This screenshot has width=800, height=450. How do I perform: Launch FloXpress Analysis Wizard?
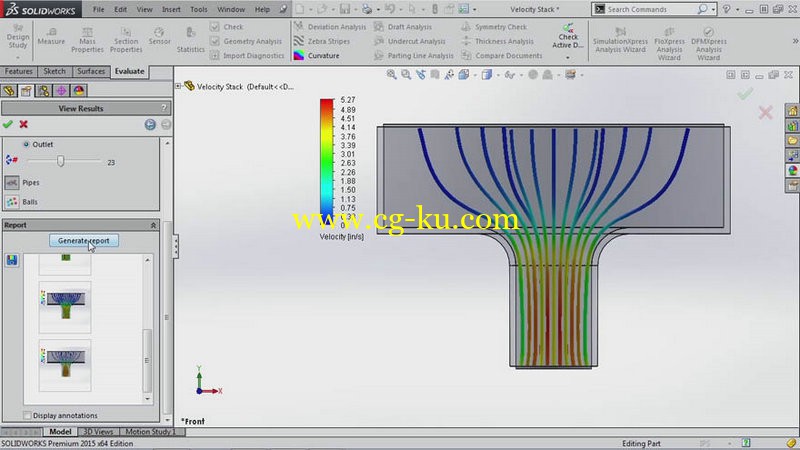(x=669, y=44)
